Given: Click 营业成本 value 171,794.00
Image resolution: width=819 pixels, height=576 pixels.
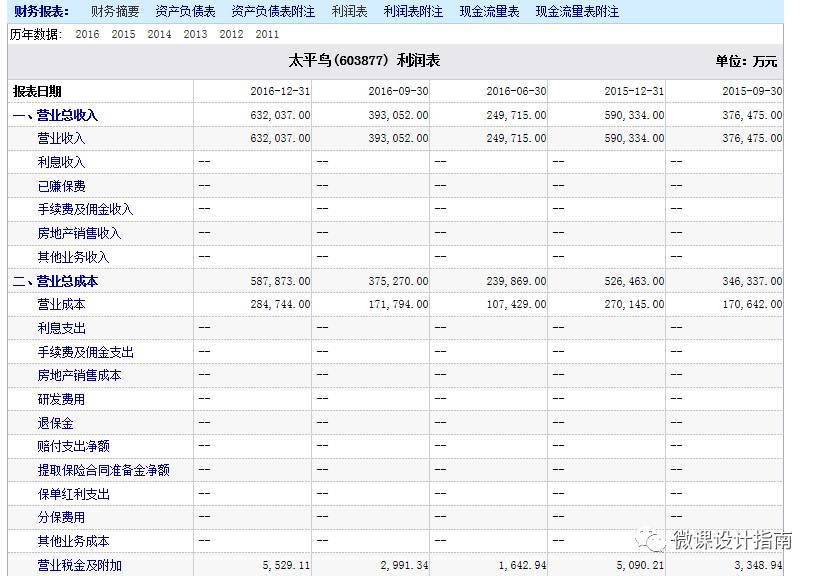Looking at the screenshot, I should [x=398, y=304].
